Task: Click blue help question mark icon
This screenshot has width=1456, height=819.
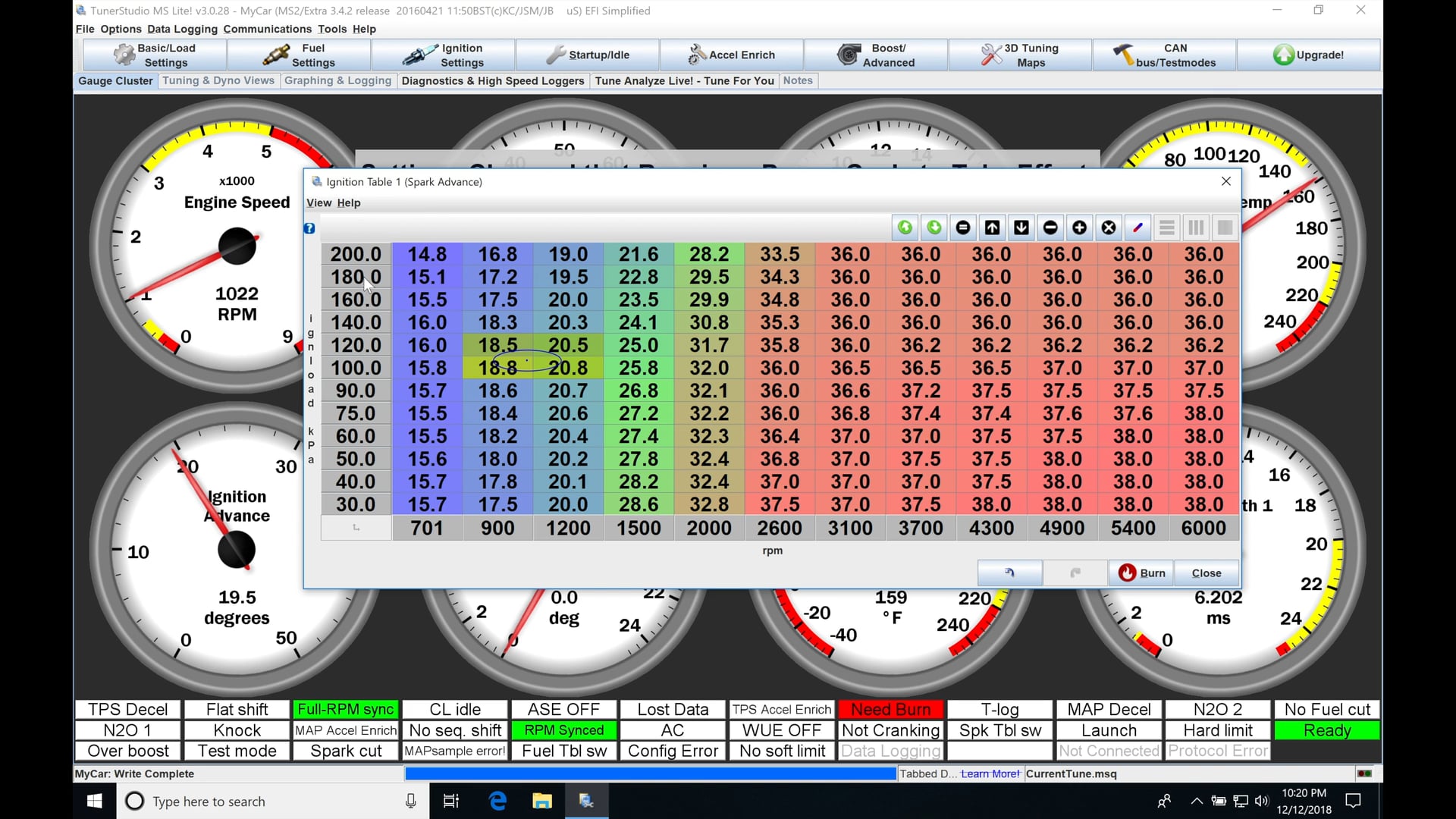Action: click(309, 228)
